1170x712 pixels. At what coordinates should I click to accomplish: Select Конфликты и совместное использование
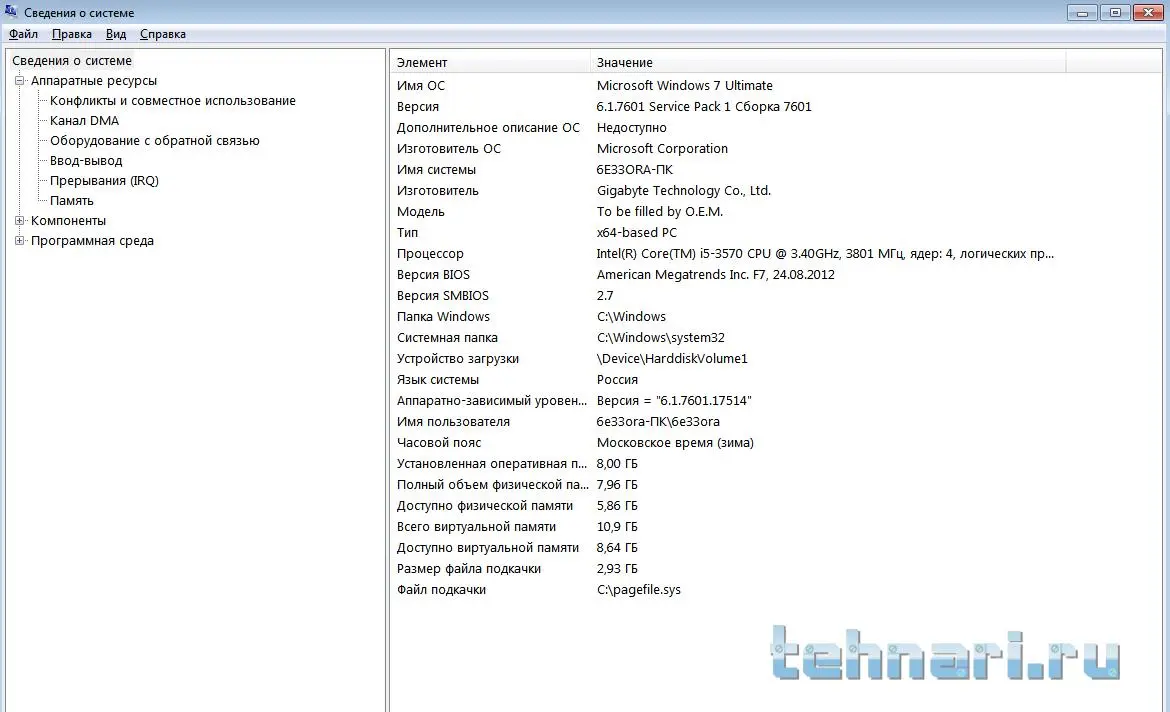tap(172, 101)
